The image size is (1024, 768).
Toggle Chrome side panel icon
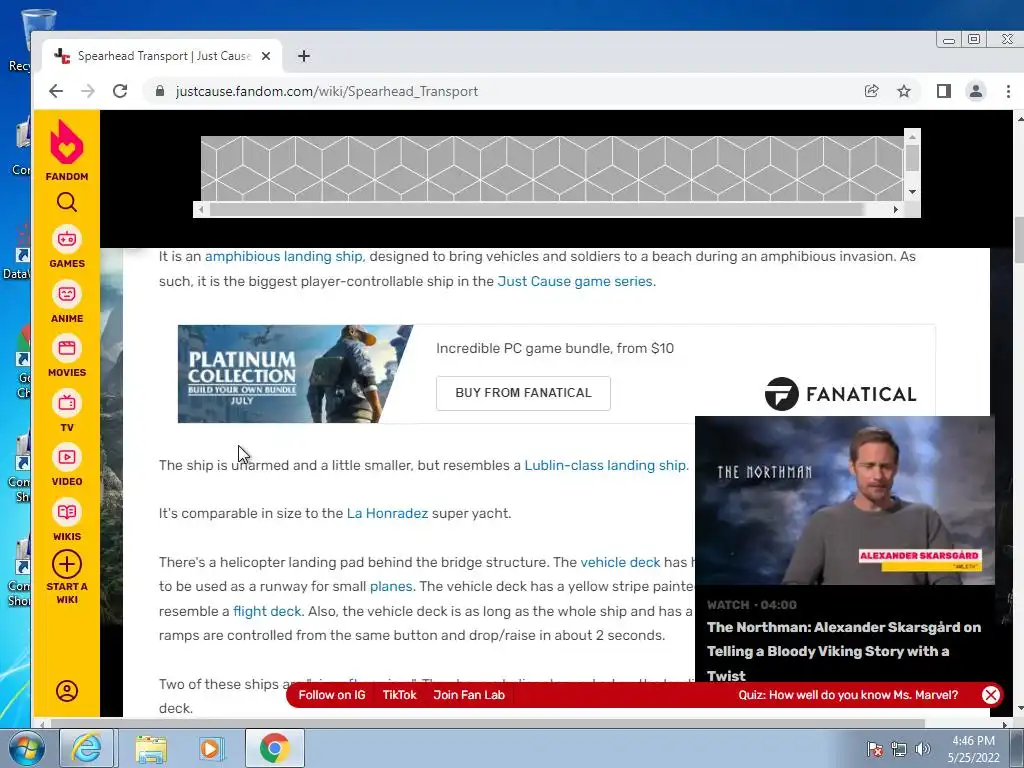[x=944, y=91]
